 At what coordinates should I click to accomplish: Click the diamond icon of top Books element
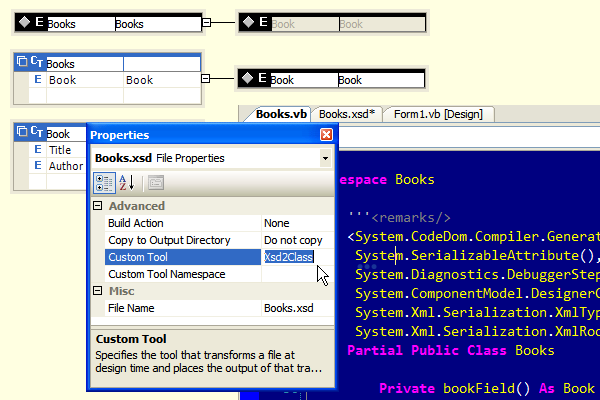tap(24, 22)
